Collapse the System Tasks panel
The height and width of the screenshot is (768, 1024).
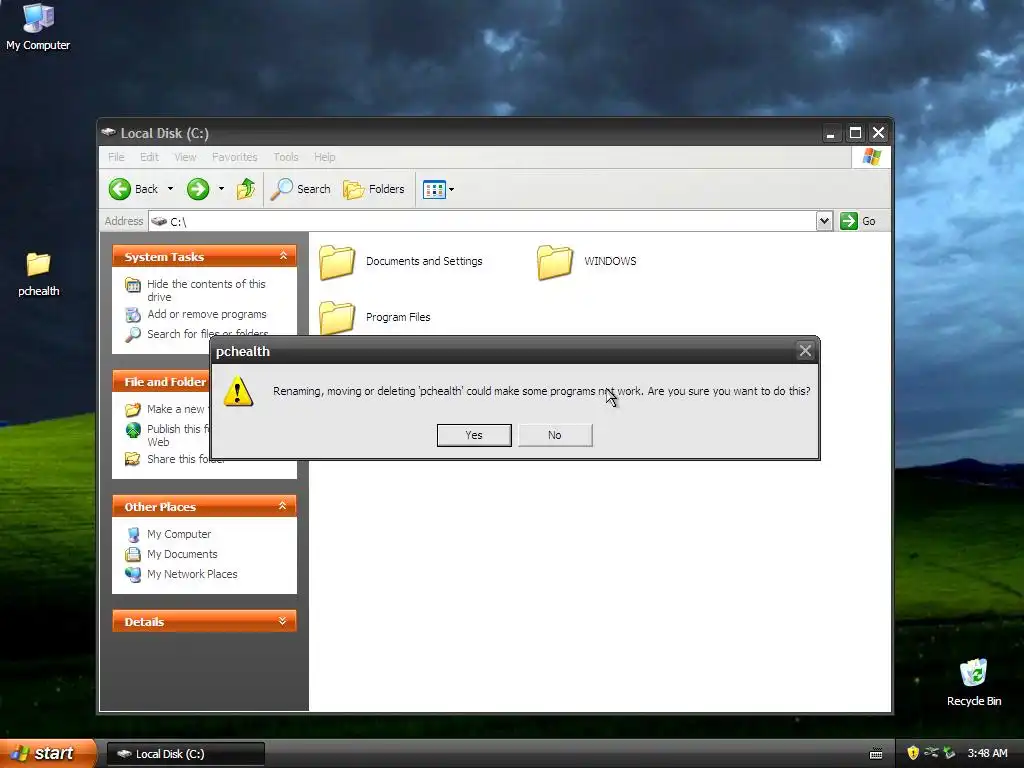pos(283,256)
